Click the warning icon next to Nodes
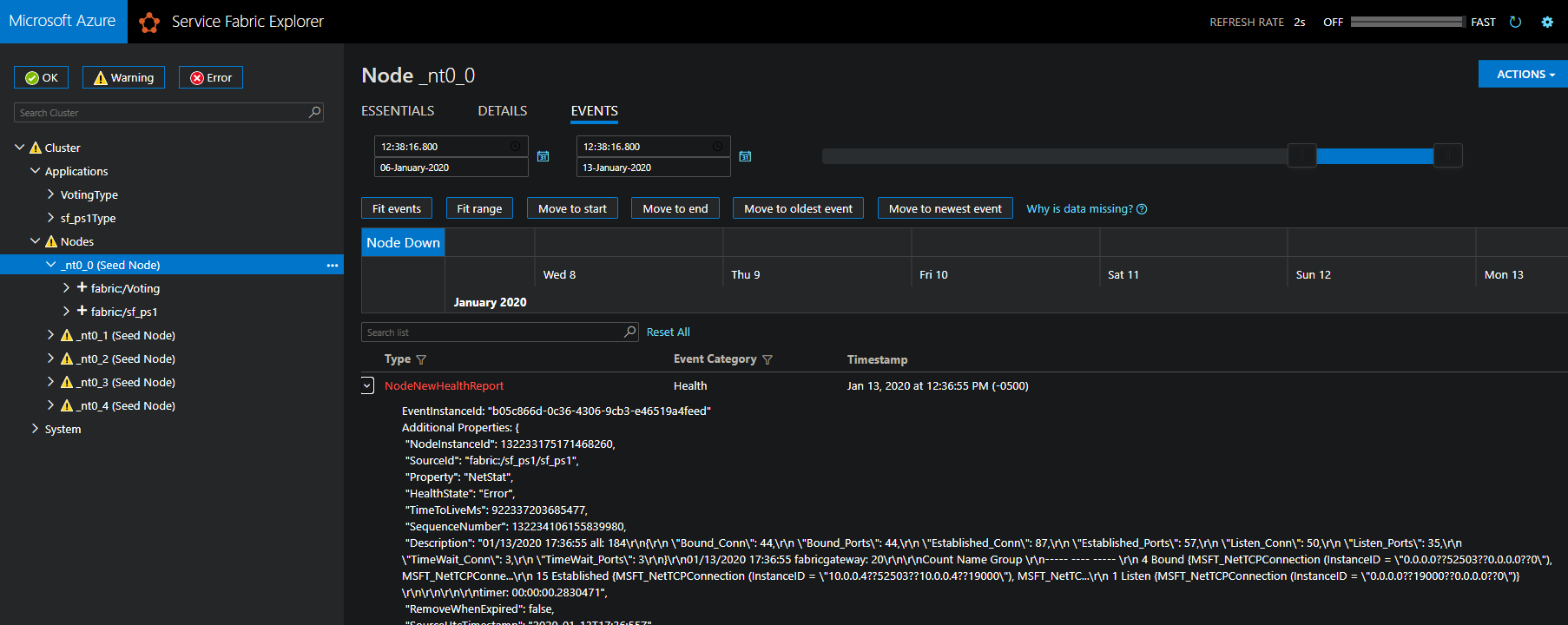The width and height of the screenshot is (1568, 625). point(51,241)
